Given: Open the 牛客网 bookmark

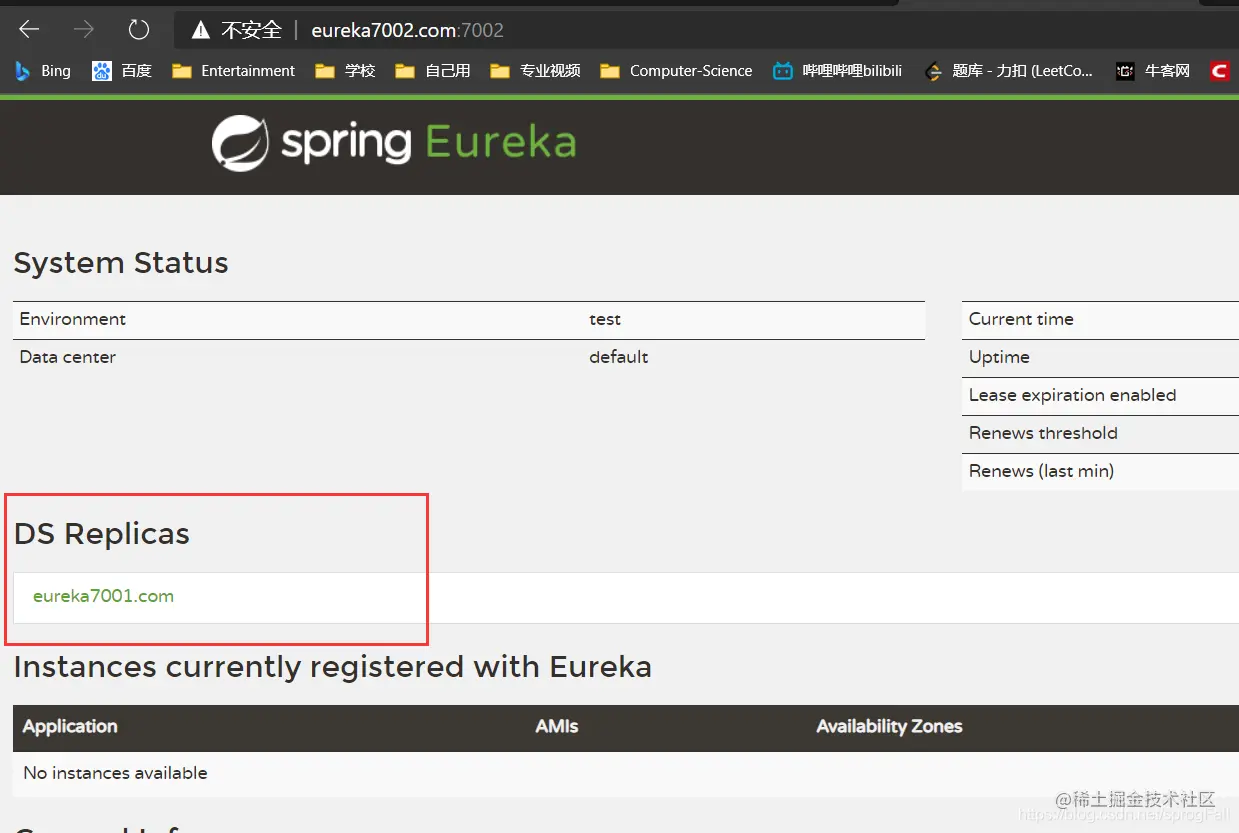Looking at the screenshot, I should point(1153,71).
